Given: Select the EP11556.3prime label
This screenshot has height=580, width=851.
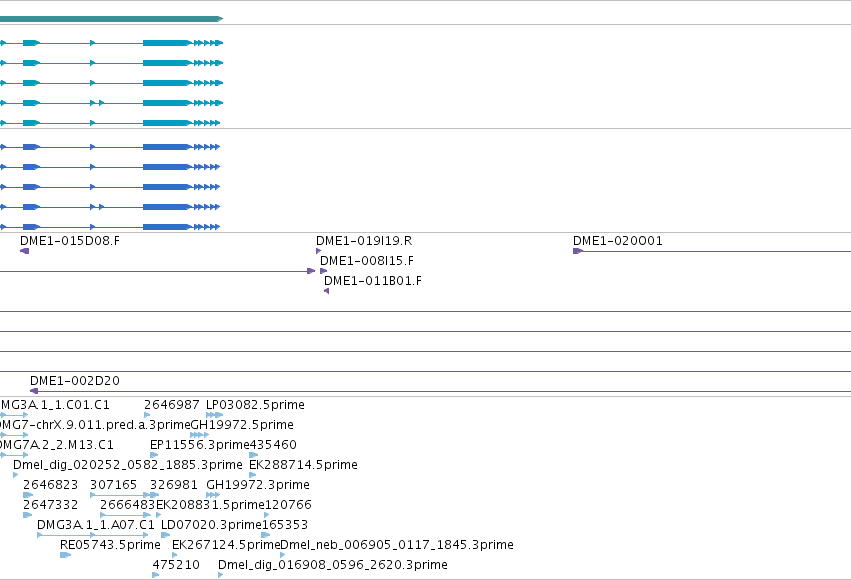Looking at the screenshot, I should tap(200, 445).
